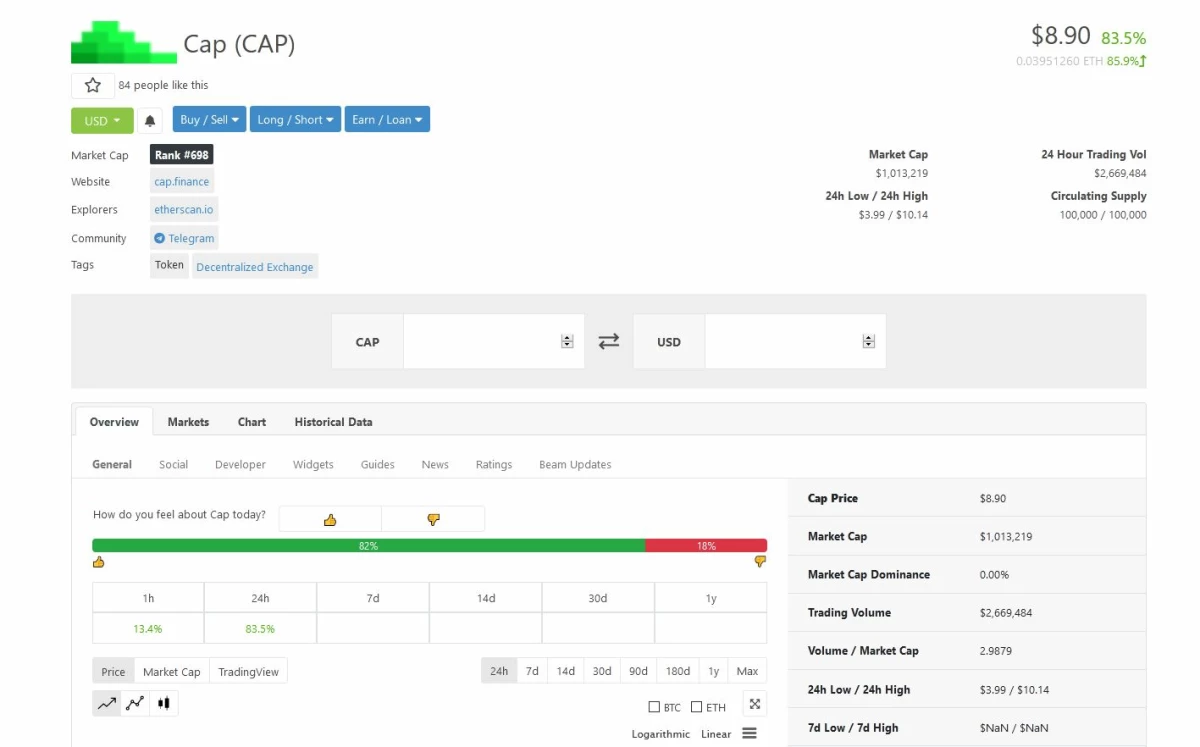Open the cap.finance website link

tap(182, 182)
